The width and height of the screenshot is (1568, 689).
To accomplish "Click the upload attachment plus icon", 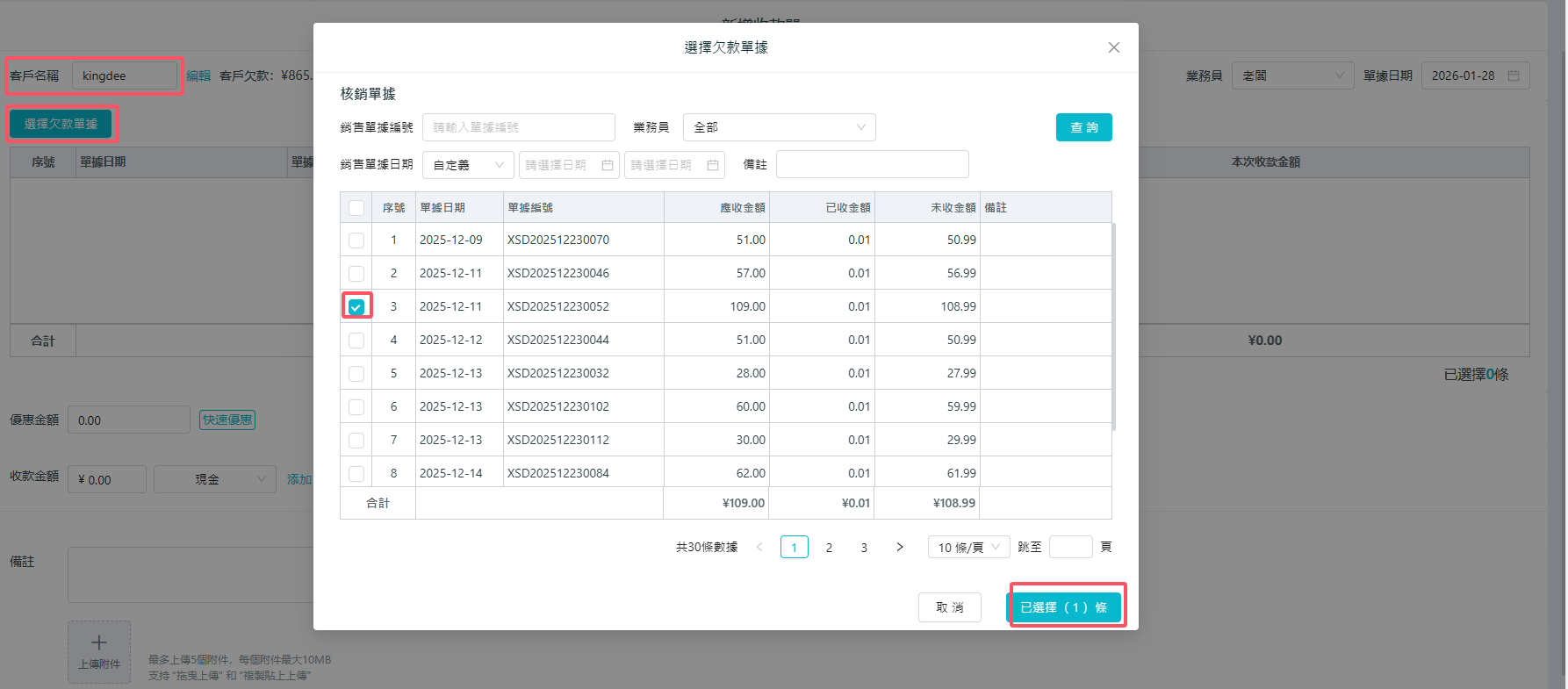I will [x=99, y=643].
